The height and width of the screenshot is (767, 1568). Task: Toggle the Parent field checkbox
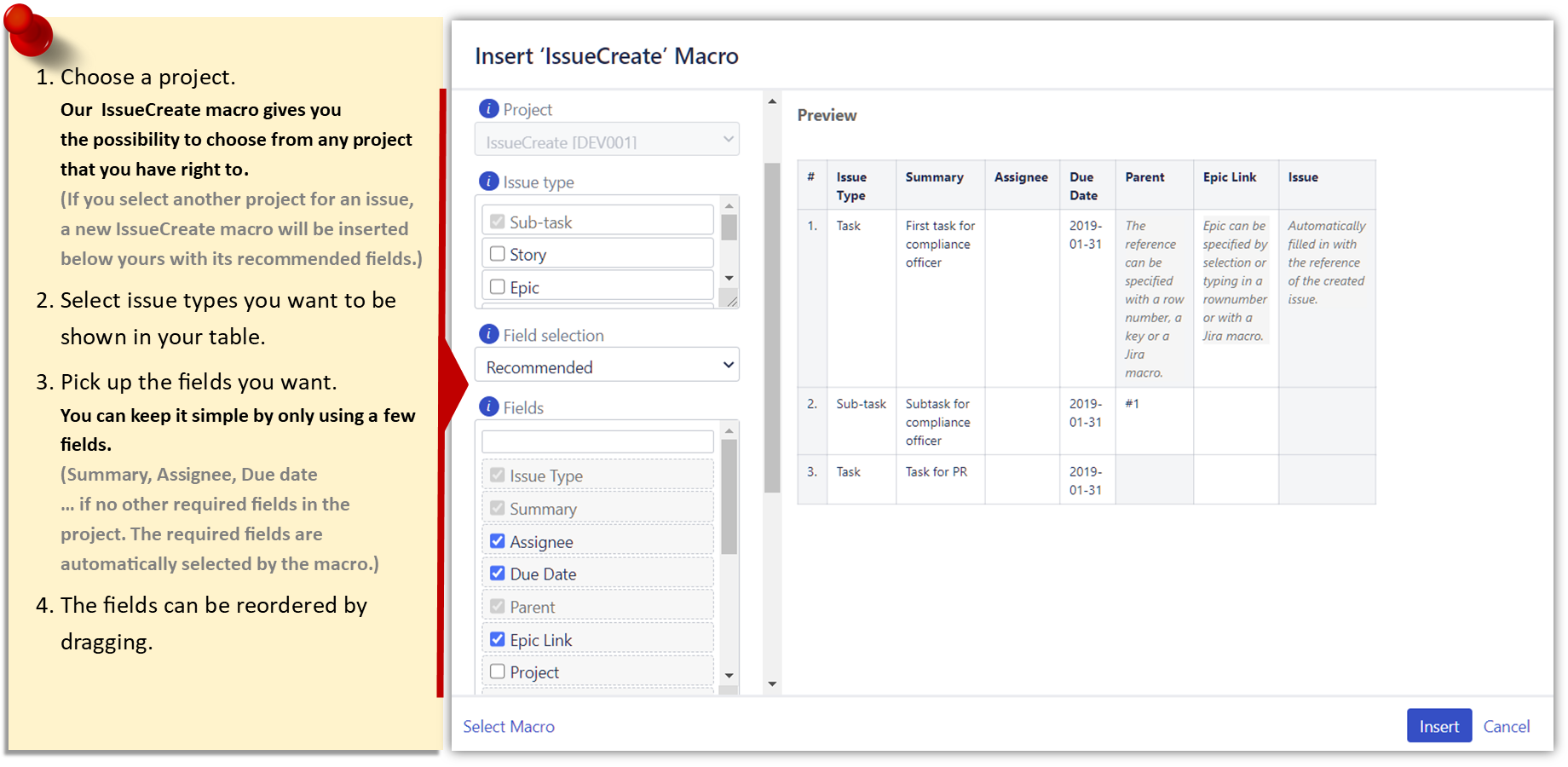point(498,607)
